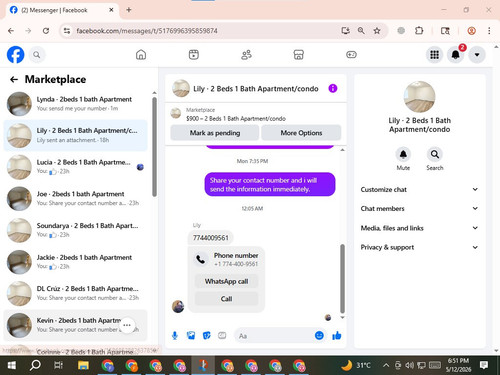Open the Gaming controller icon
Screen dimensions: 500x375
(x=351, y=55)
